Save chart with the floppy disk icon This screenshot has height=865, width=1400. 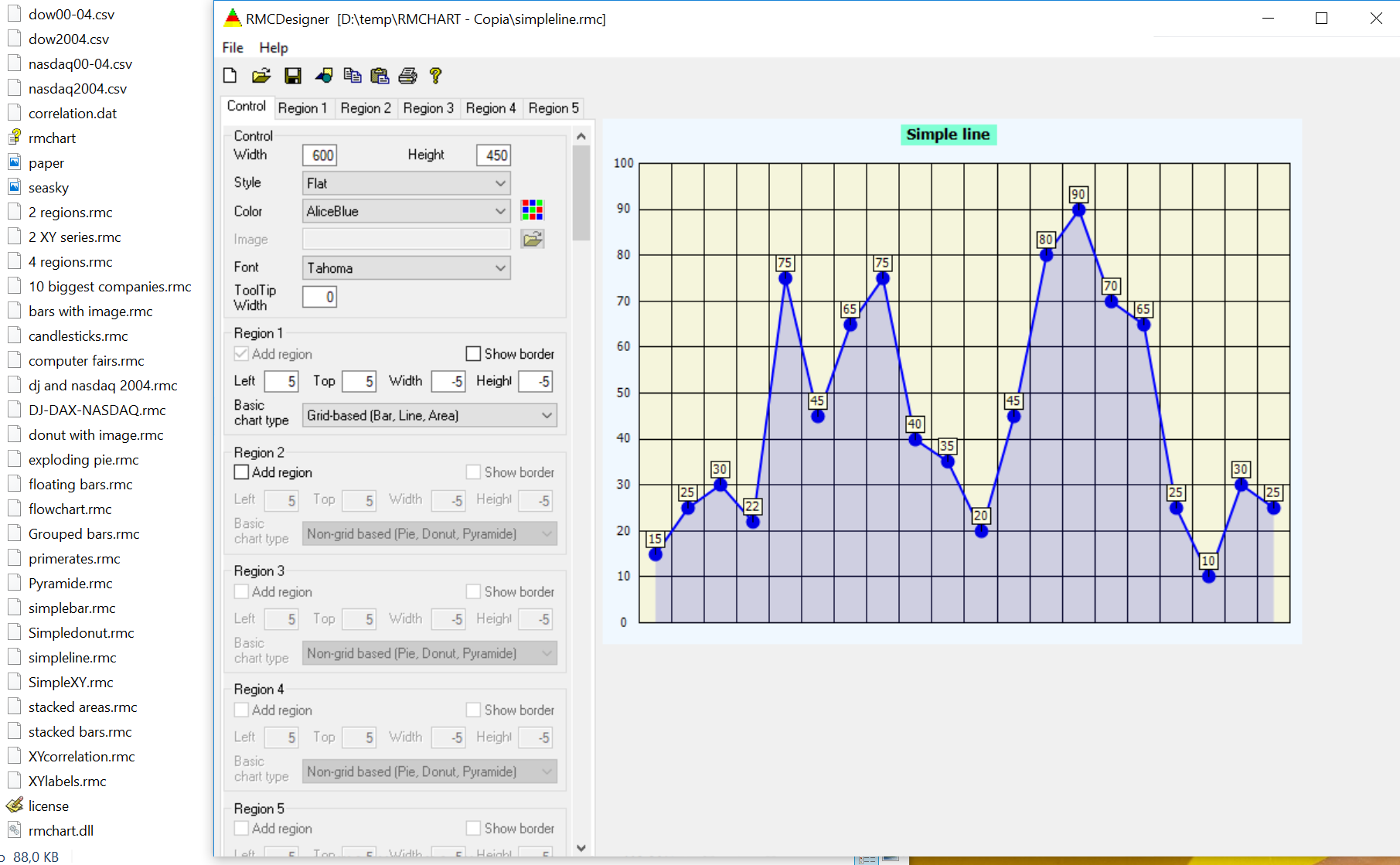[x=292, y=76]
